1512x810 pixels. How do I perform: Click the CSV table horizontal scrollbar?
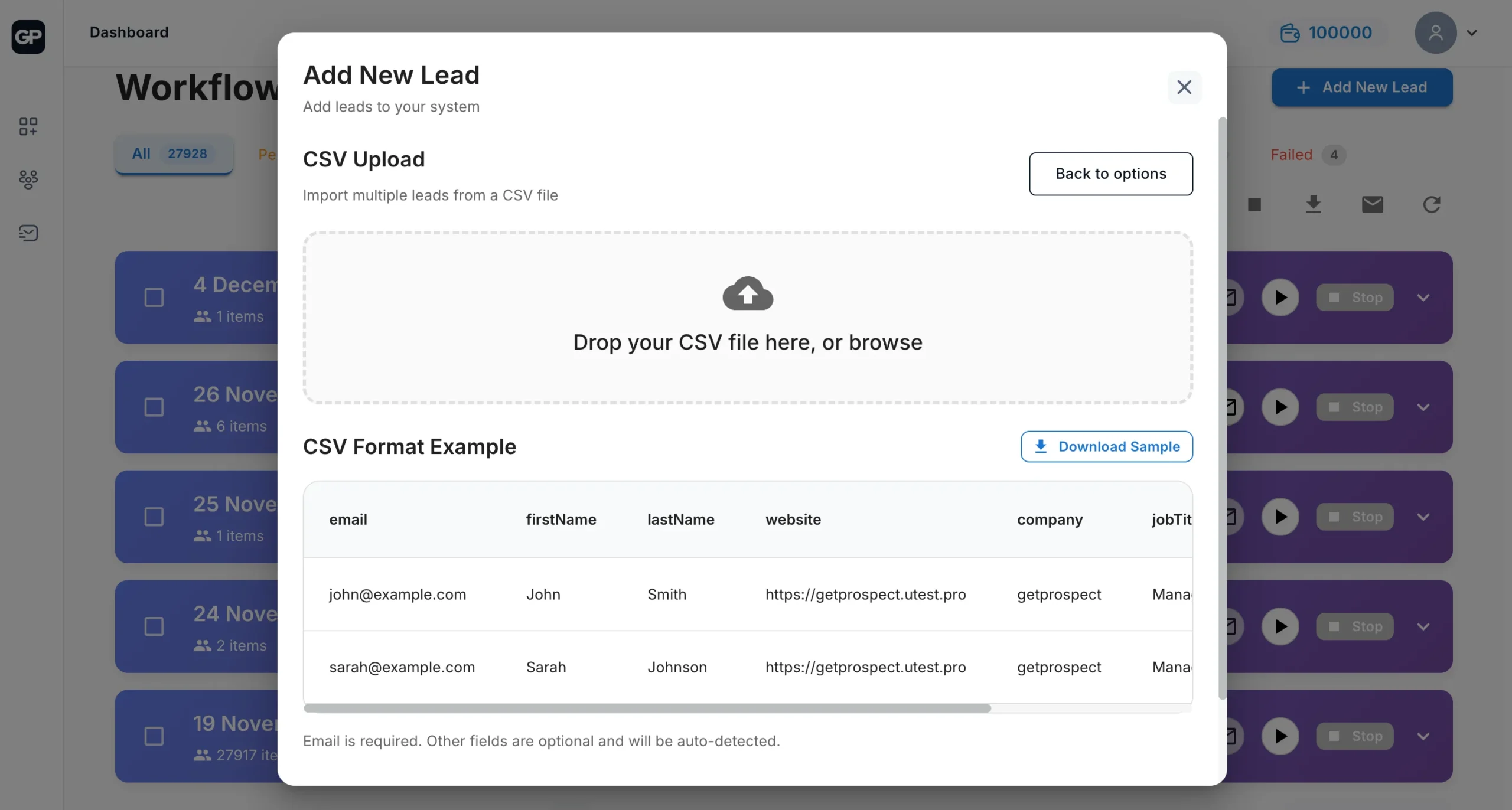pos(647,708)
